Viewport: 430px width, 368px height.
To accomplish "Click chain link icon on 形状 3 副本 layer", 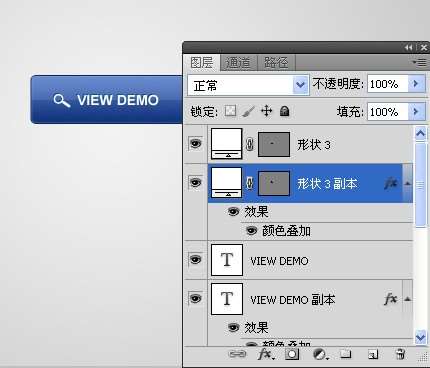I will 250,183.
